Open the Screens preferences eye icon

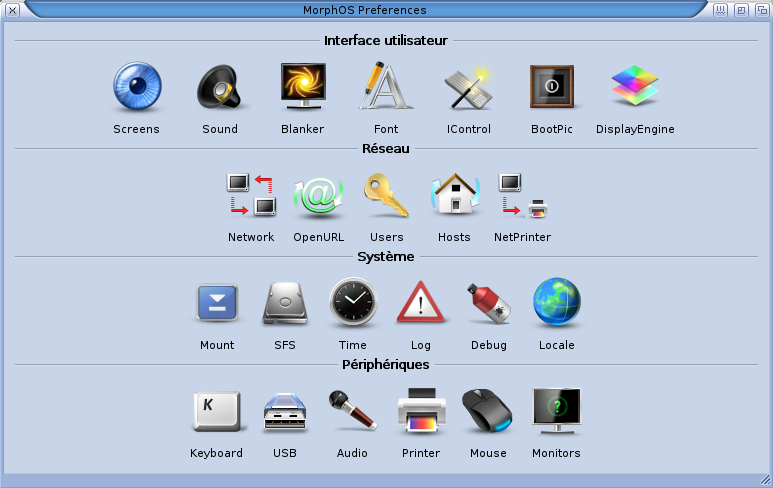coord(137,86)
